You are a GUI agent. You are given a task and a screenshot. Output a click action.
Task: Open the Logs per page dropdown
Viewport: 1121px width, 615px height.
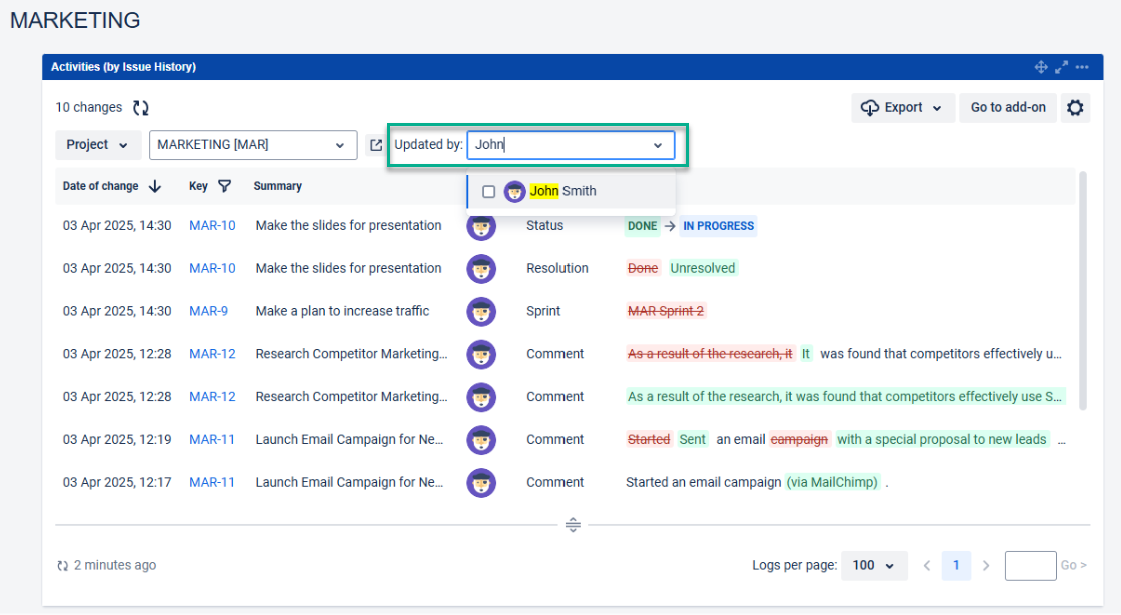874,566
